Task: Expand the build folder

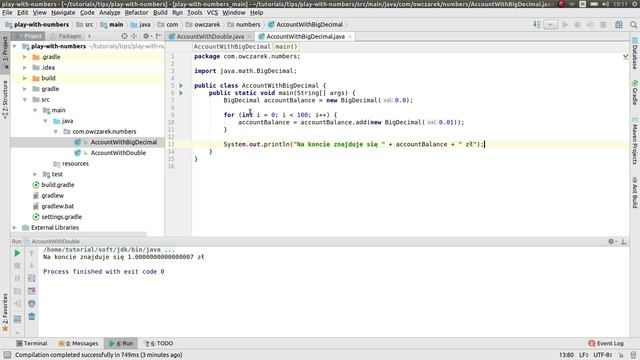Action: pyautogui.click(x=25, y=78)
